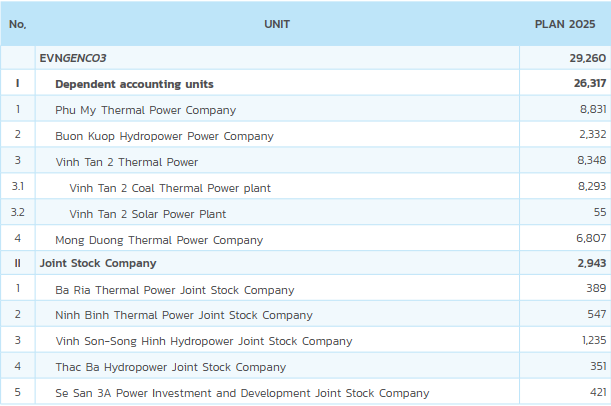Click Roman numeral I in No. column
Image resolution: width=611 pixels, height=406 pixels.
click(x=18, y=83)
